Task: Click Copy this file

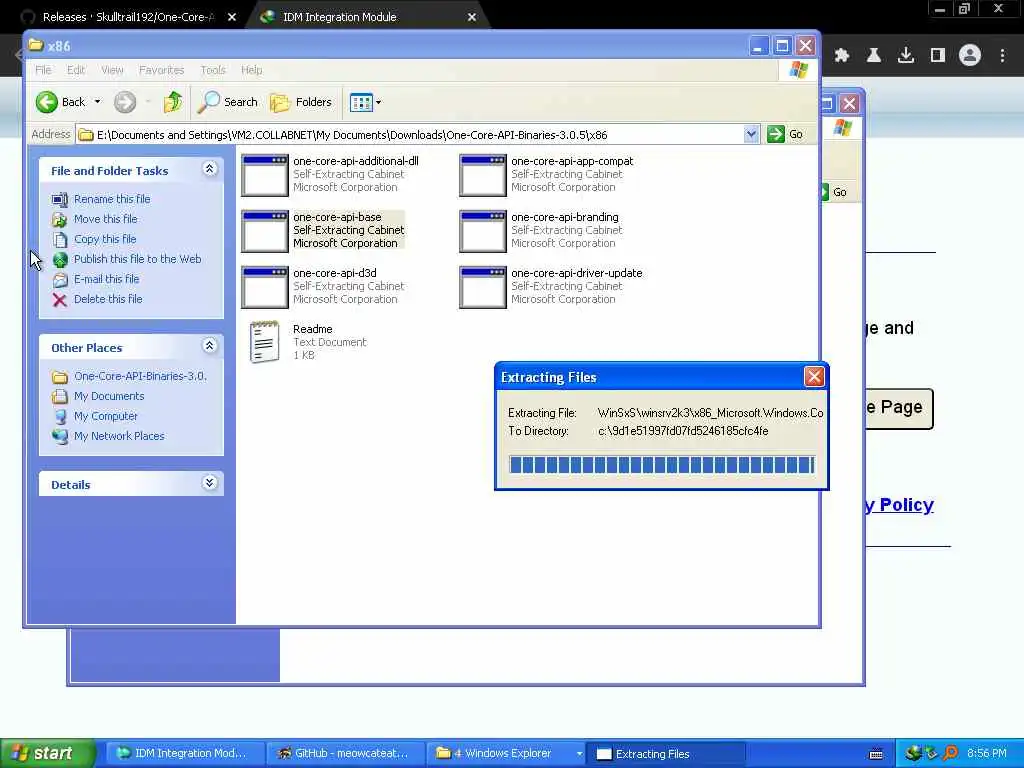Action: (x=104, y=239)
